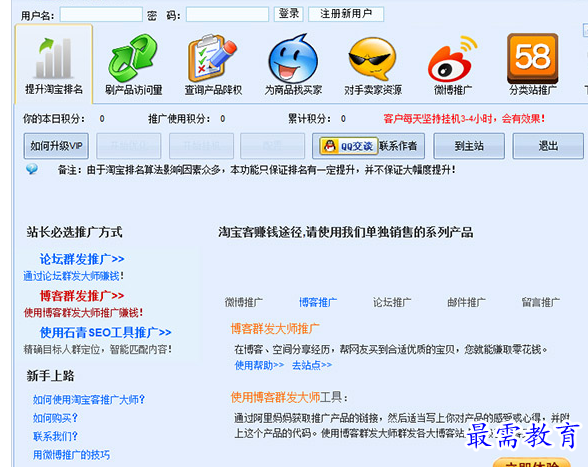
Task: Click the speech bubble note icon
Action: point(32,170)
